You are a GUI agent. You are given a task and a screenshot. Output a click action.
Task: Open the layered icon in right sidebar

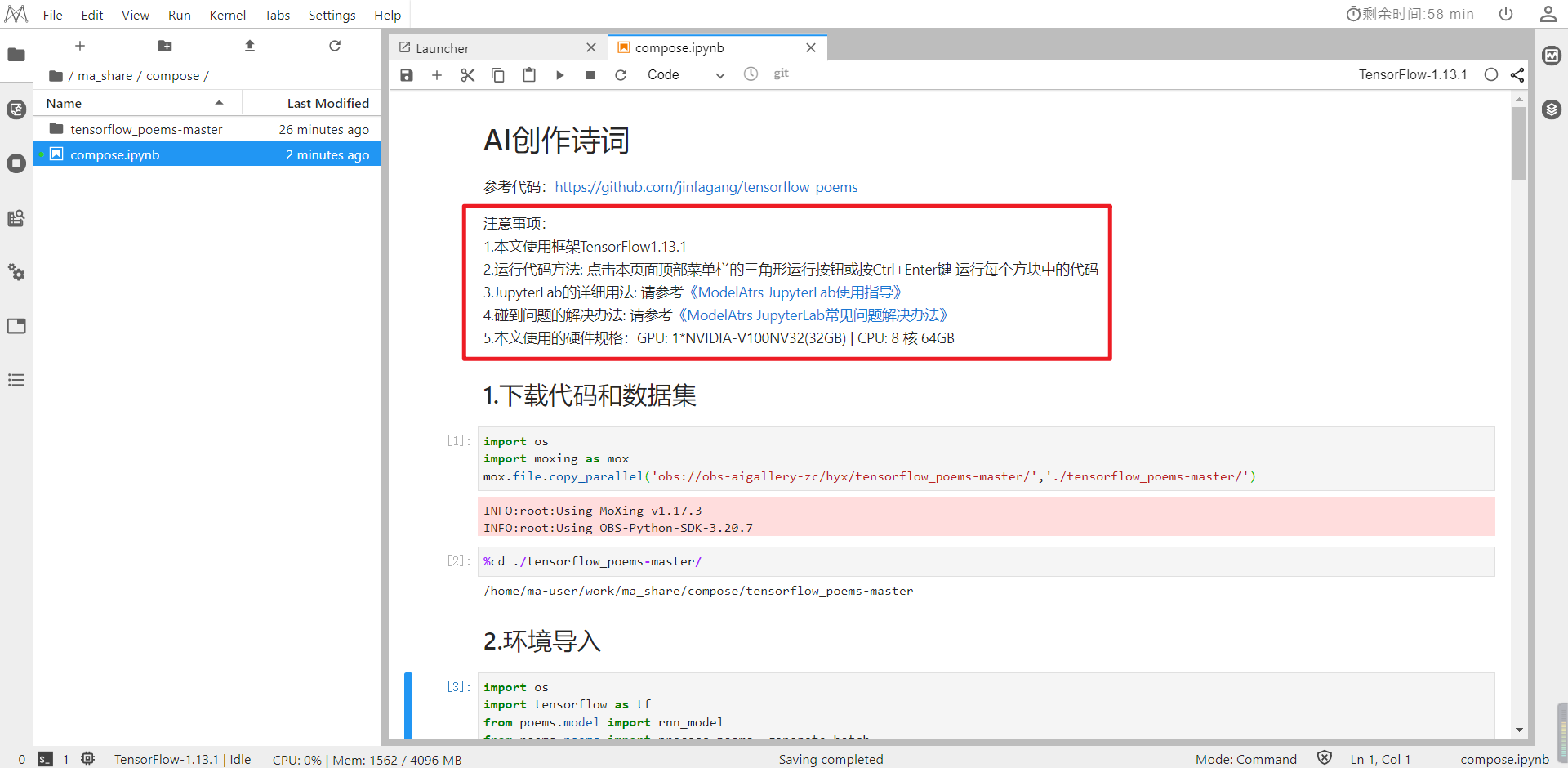point(1552,109)
